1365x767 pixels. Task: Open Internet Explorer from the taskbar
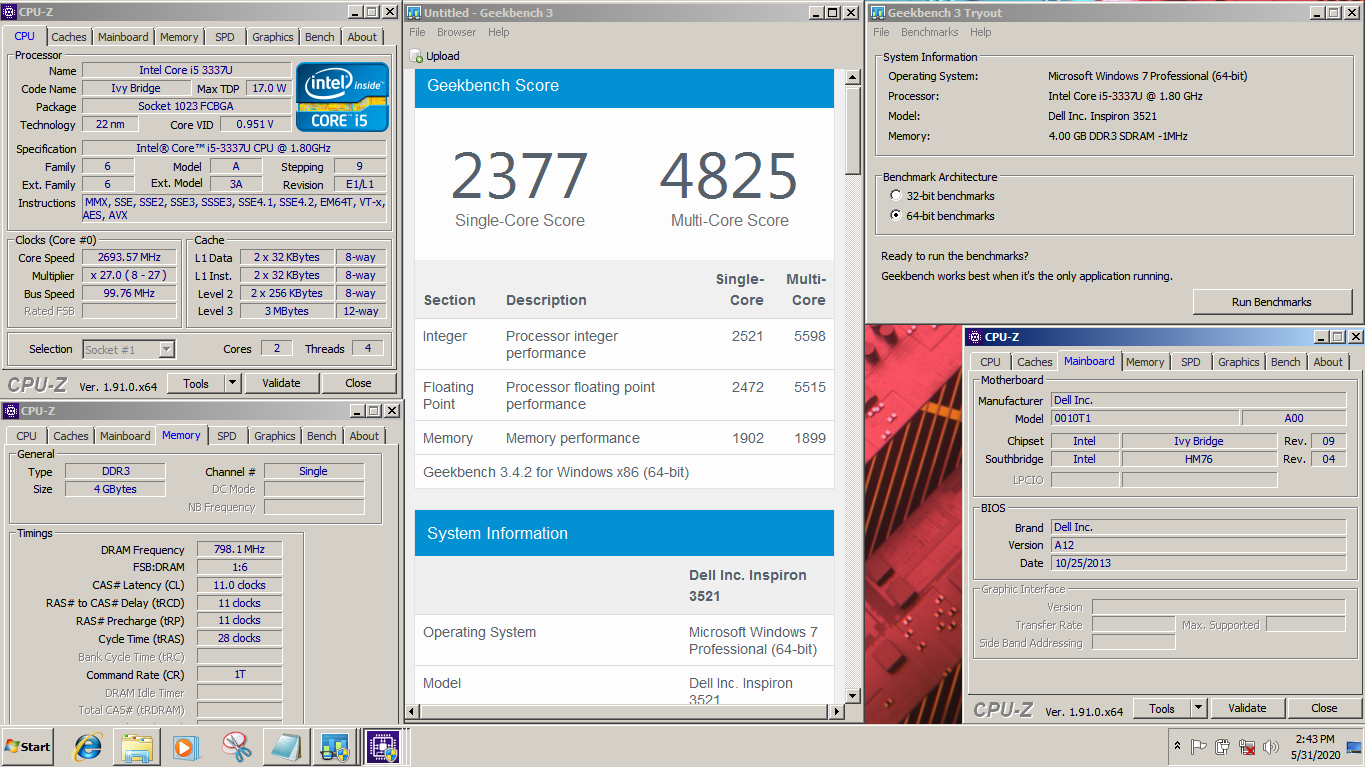click(89, 747)
